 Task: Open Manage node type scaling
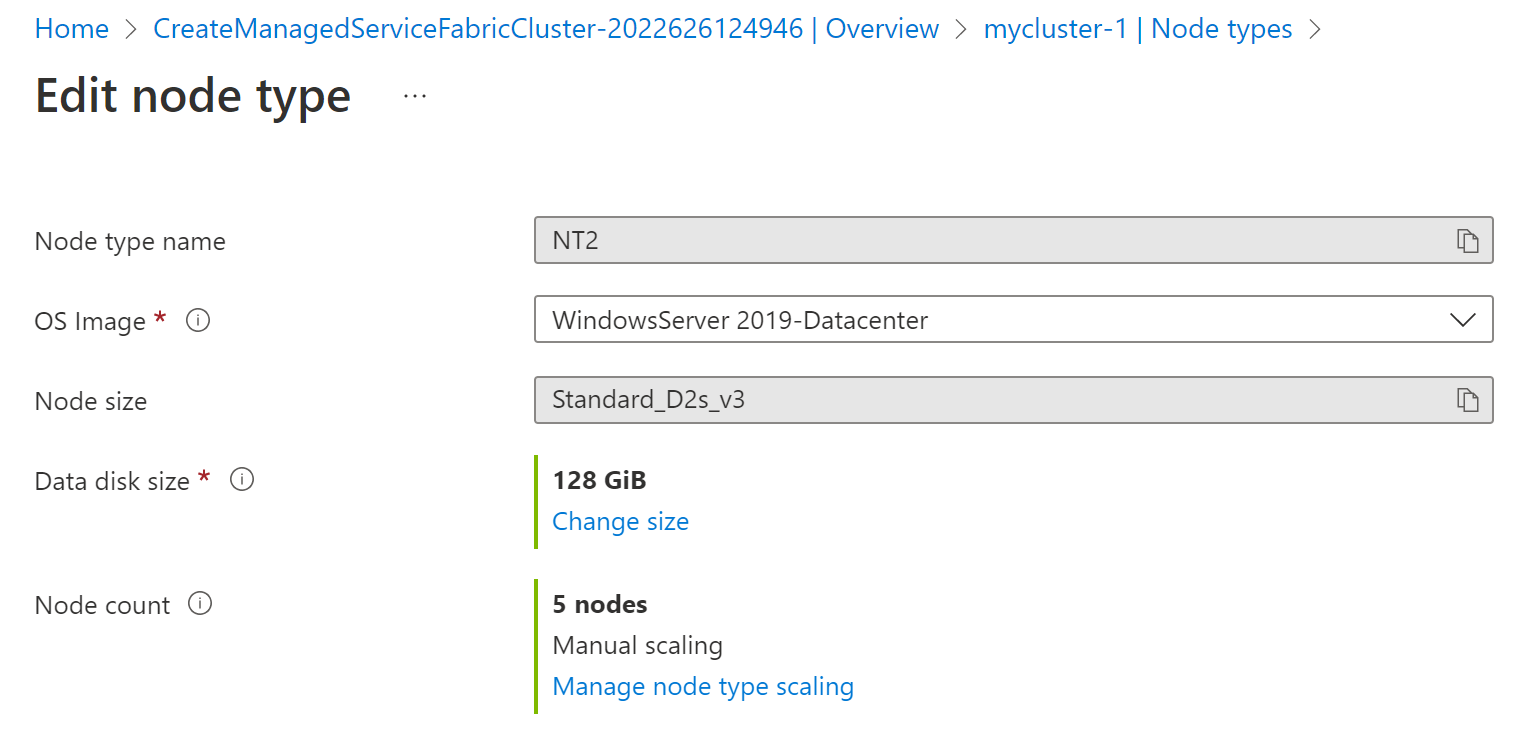[703, 686]
